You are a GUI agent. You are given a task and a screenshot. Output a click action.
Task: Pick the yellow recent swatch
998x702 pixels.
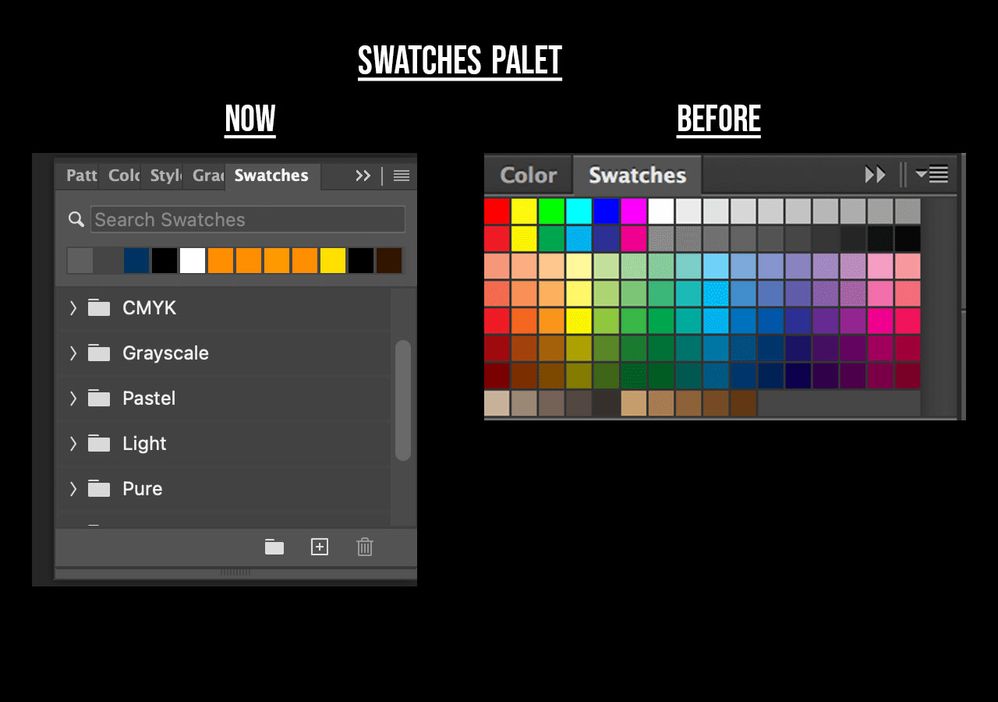click(333, 261)
